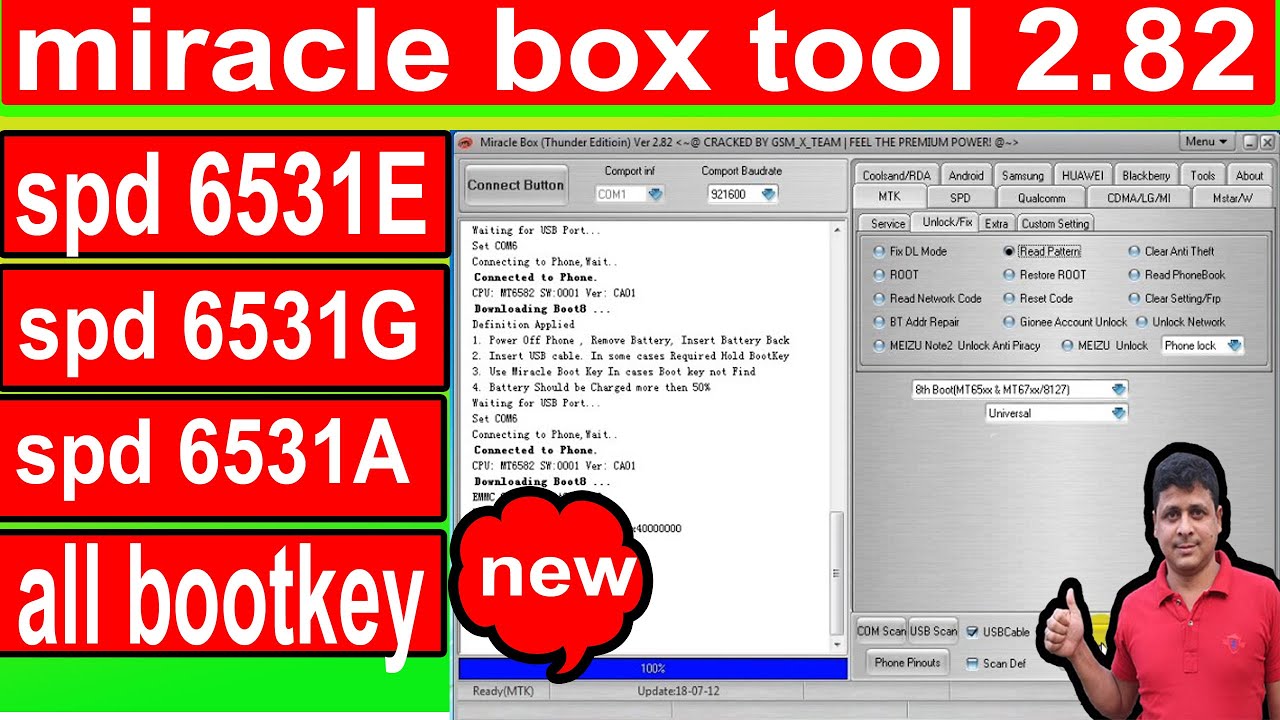Open the Mstar/W tab
The width and height of the screenshot is (1280, 720).
(x=1232, y=198)
